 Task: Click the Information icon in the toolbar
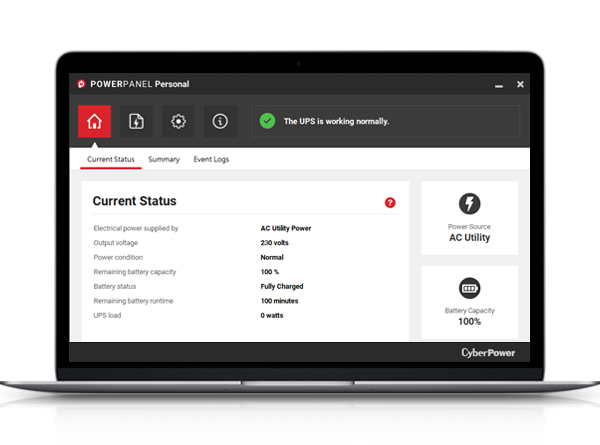tap(220, 121)
